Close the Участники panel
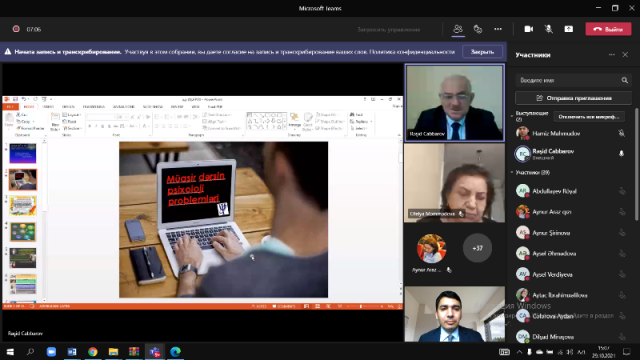Image resolution: width=640 pixels, height=360 pixels. pyautogui.click(x=625, y=55)
